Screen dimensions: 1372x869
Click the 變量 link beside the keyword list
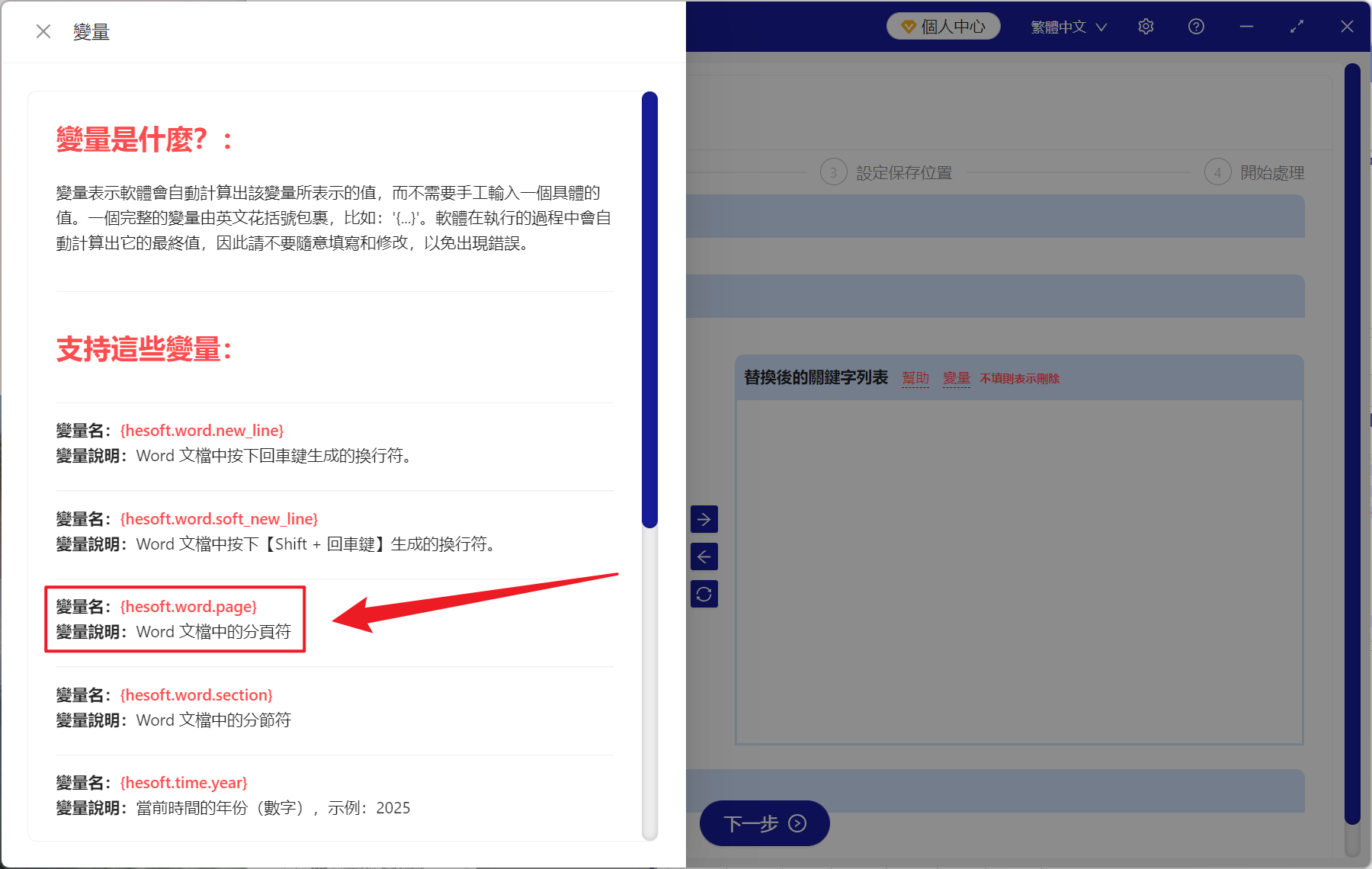point(957,377)
